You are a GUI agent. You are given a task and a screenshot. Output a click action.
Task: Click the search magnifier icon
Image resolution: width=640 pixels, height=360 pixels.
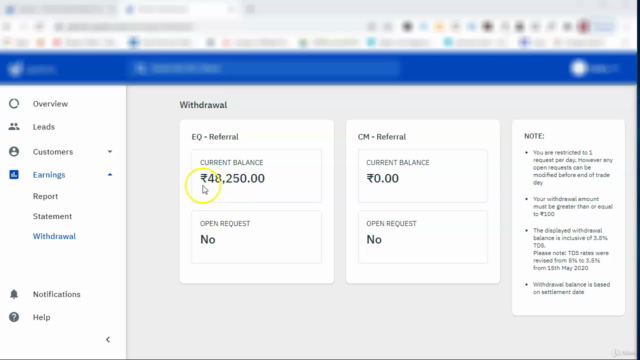click(x=140, y=68)
